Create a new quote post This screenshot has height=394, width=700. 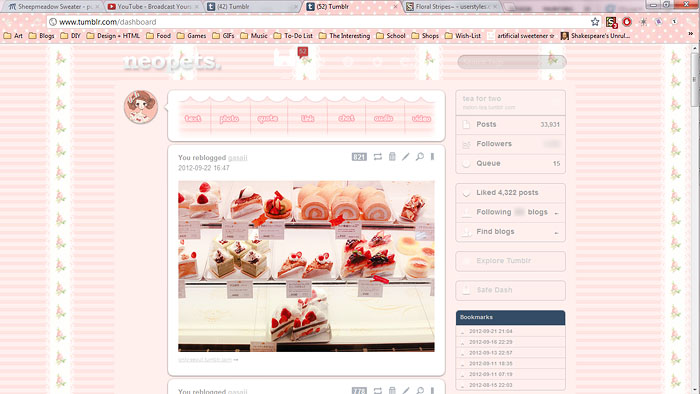click(267, 118)
